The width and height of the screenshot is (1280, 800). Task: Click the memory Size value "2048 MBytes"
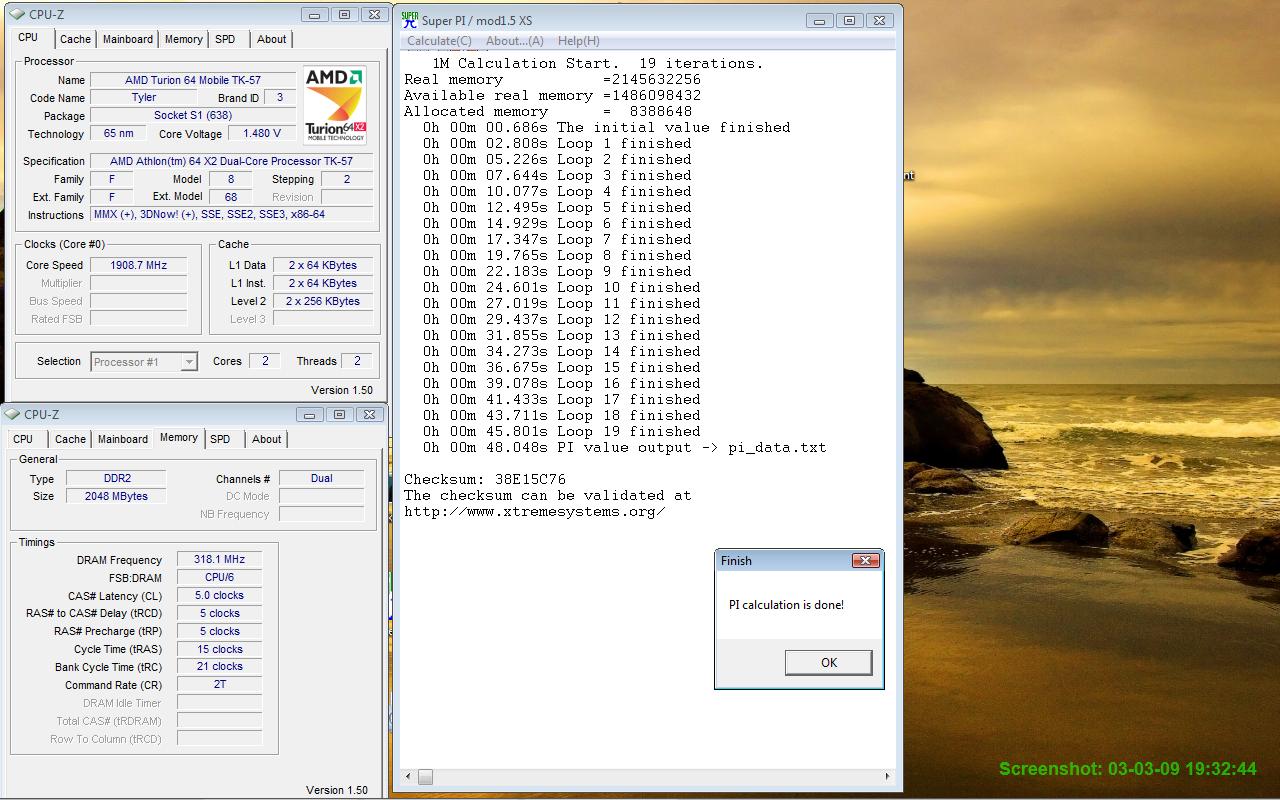[117, 496]
